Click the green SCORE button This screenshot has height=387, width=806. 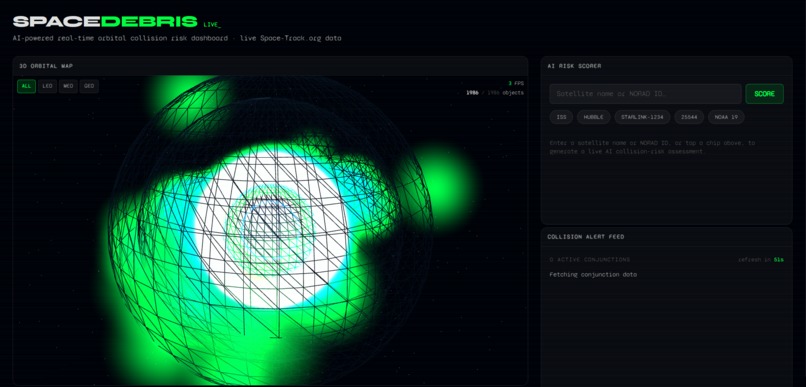tap(764, 94)
